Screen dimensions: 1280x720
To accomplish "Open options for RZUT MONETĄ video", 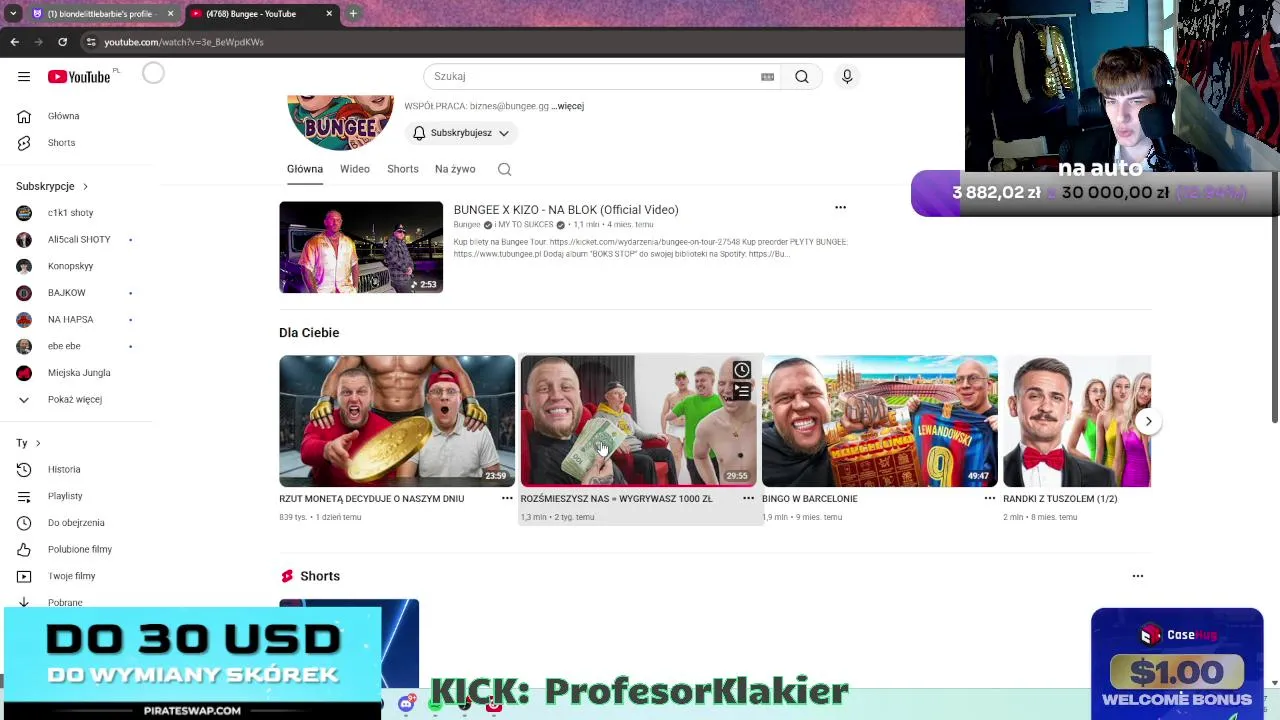I will point(507,498).
